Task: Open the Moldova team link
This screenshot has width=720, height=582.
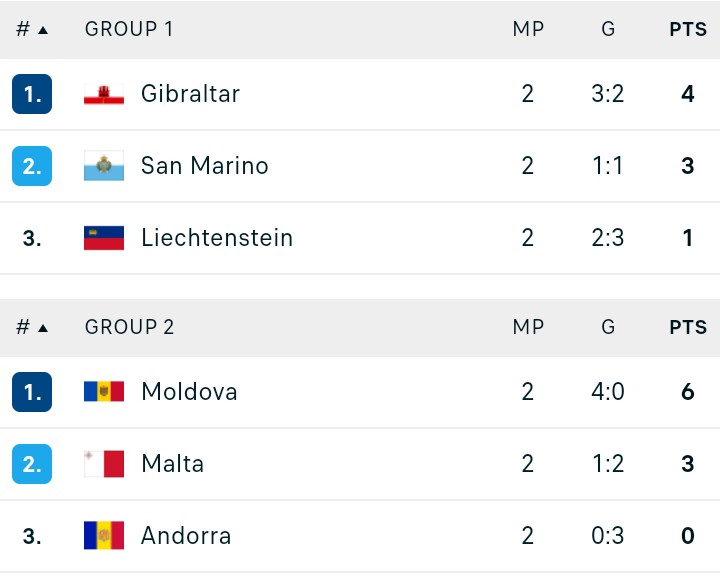Action: coord(189,392)
